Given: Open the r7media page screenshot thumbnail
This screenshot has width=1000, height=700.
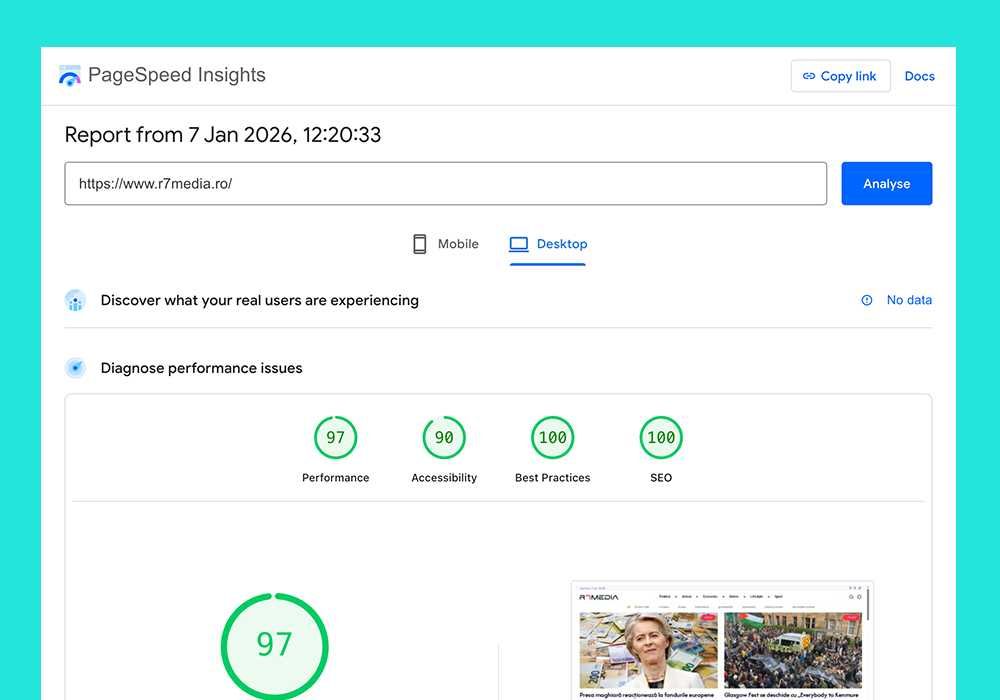Looking at the screenshot, I should (x=722, y=641).
